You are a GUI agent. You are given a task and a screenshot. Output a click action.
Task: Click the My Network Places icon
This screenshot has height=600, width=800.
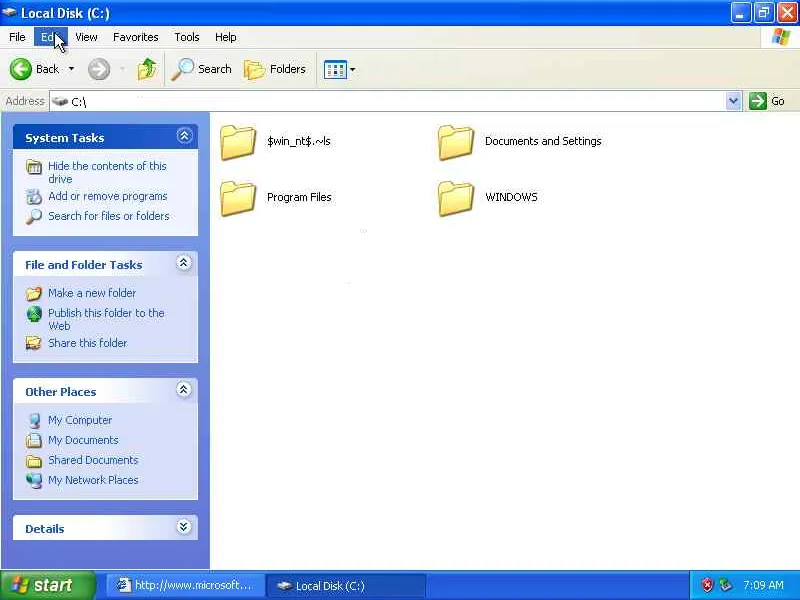(x=34, y=481)
